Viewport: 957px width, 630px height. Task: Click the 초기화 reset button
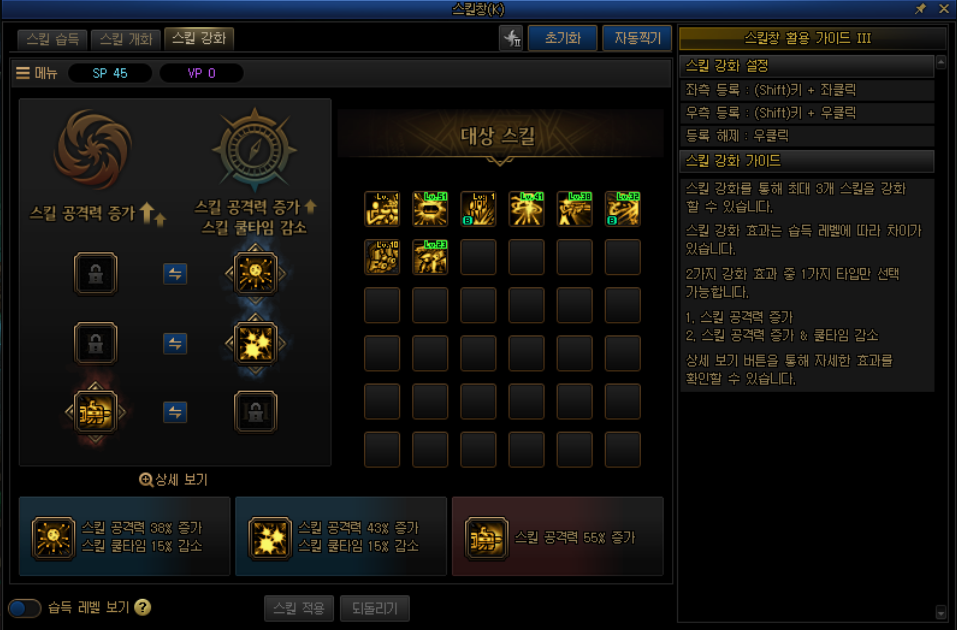point(563,38)
